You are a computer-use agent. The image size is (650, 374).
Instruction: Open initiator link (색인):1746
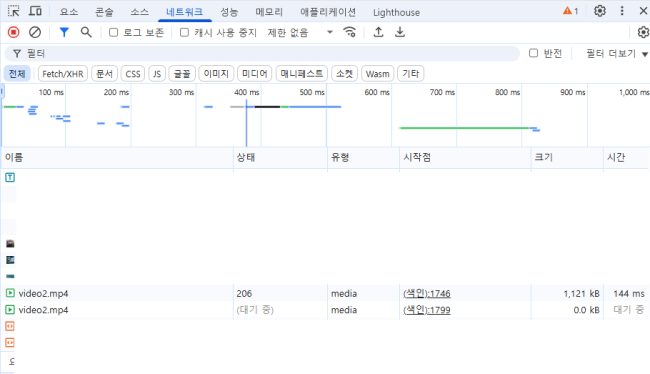427,293
